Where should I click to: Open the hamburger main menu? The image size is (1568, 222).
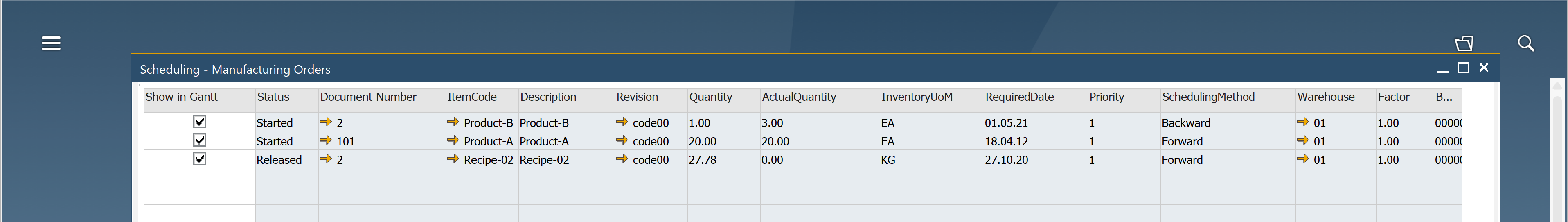(x=50, y=43)
